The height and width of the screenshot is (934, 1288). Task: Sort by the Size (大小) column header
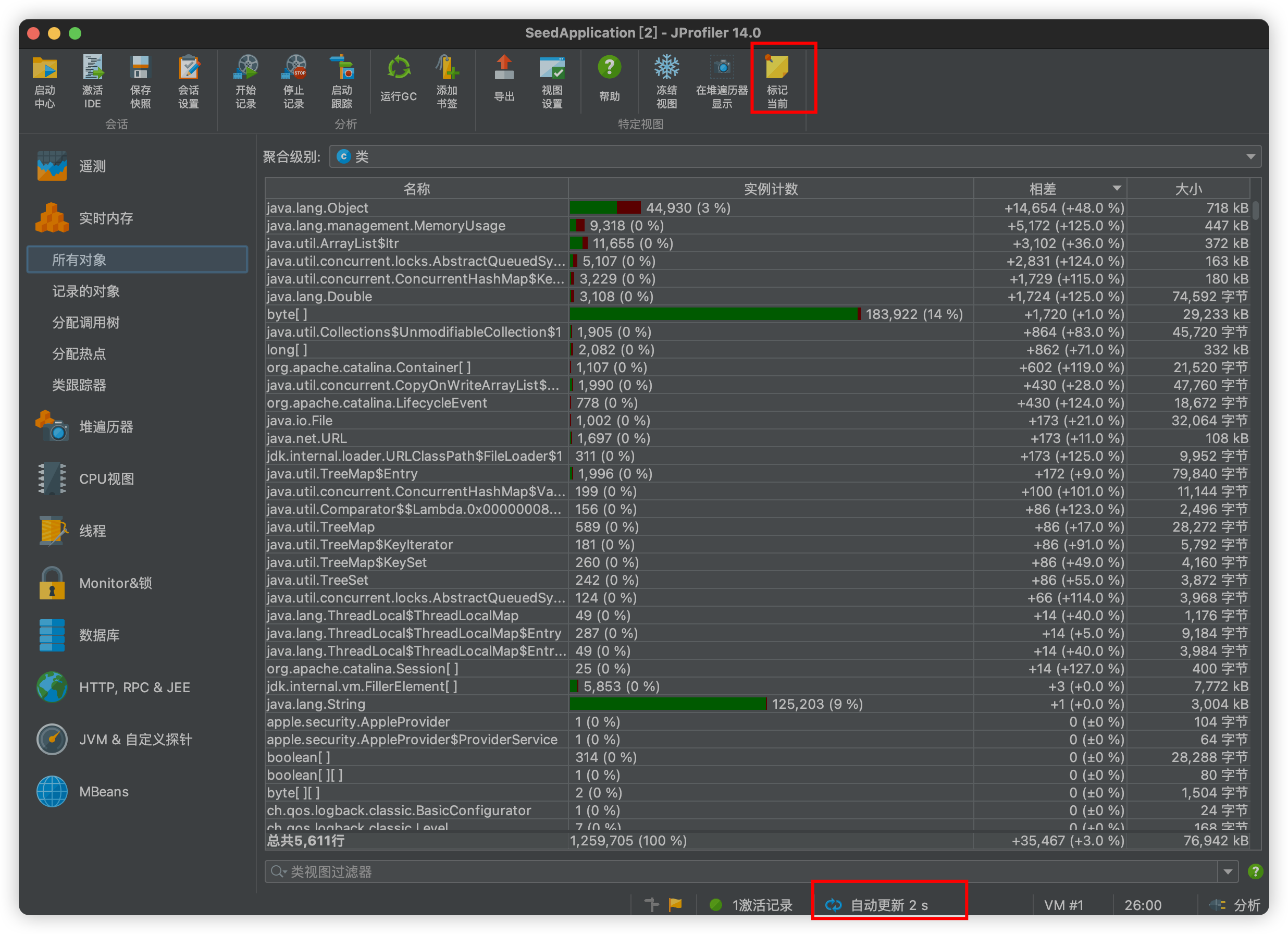point(1188,189)
